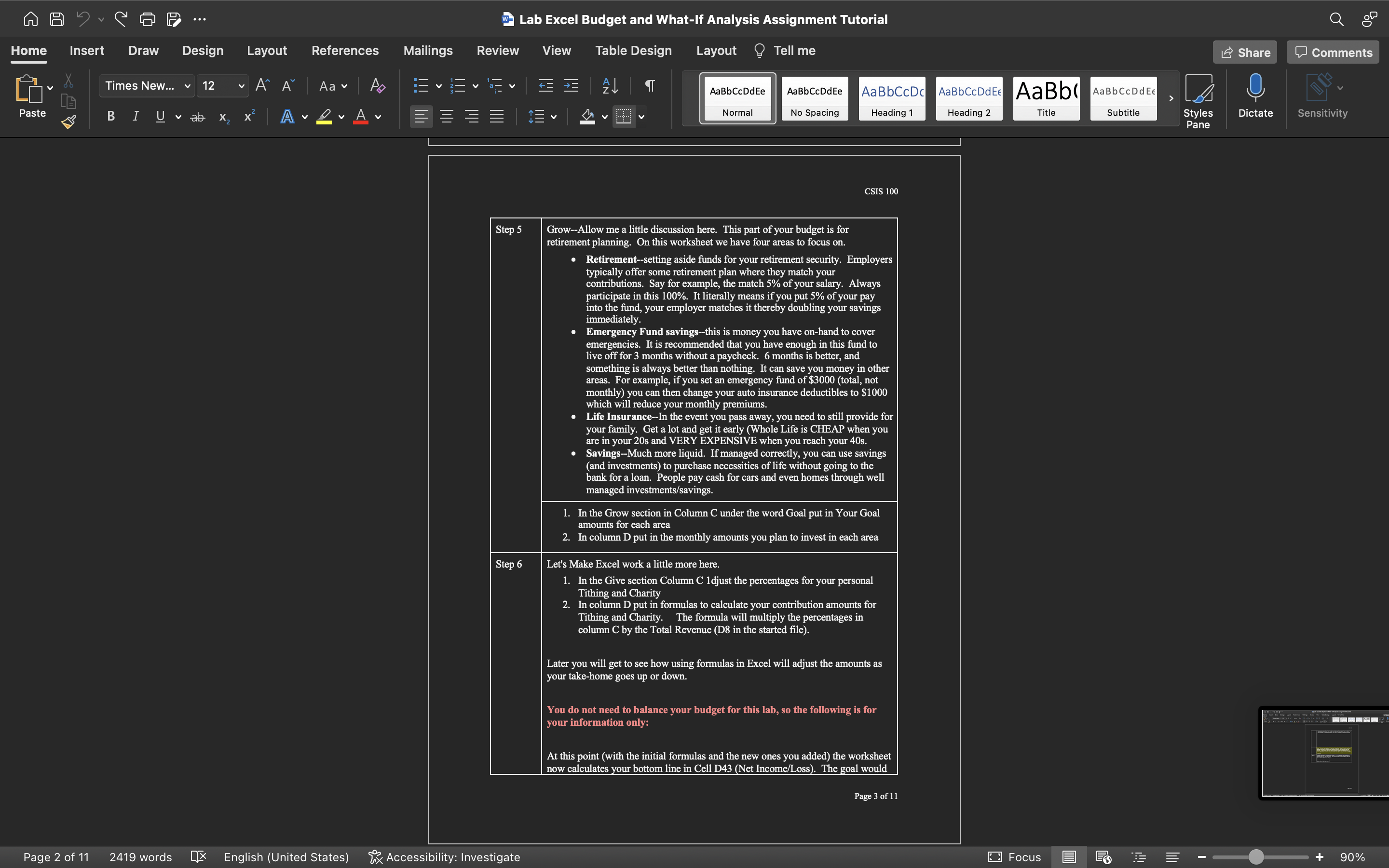
Task: Click the Share button
Action: [x=1244, y=52]
